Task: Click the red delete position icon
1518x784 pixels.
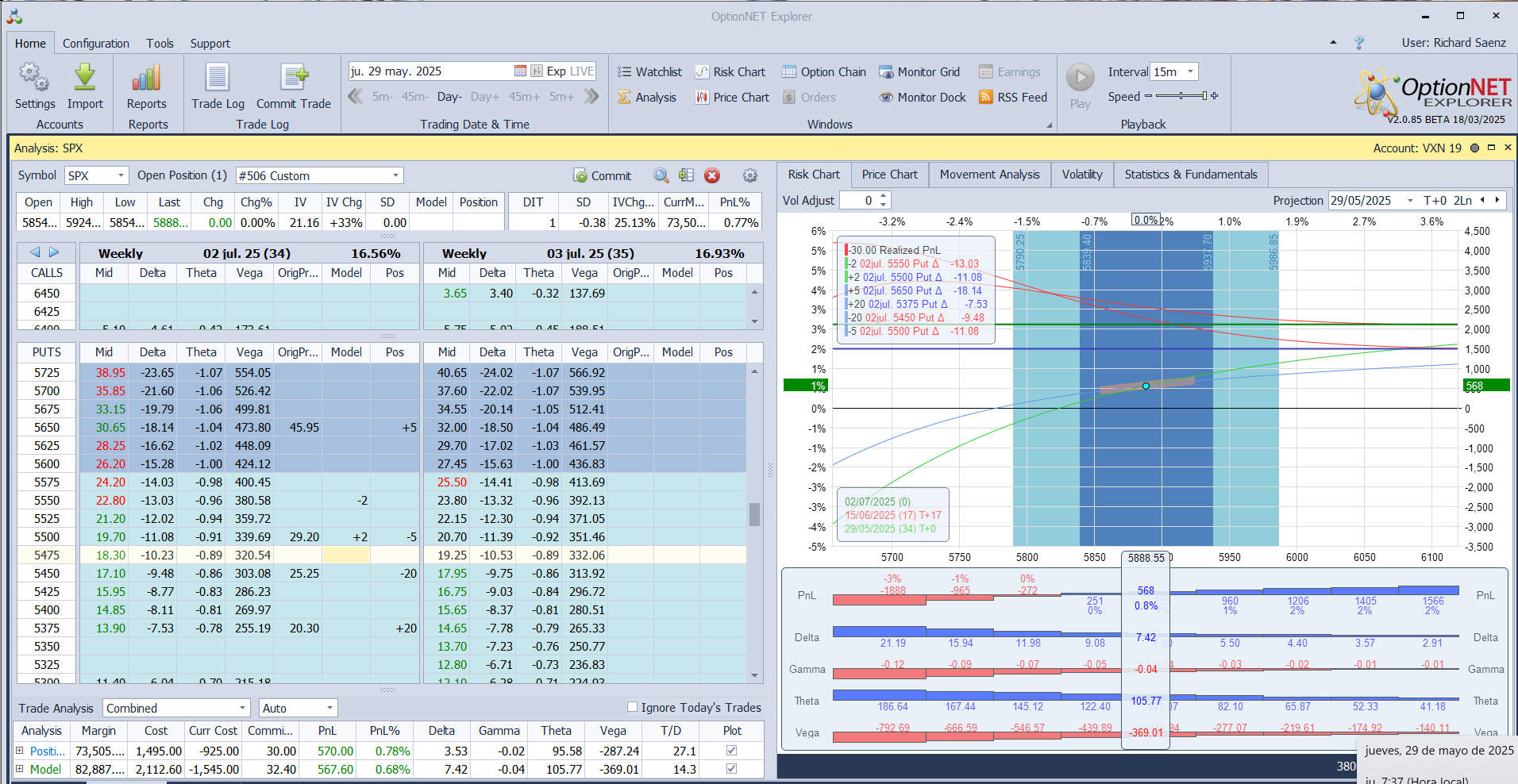Action: coord(712,175)
